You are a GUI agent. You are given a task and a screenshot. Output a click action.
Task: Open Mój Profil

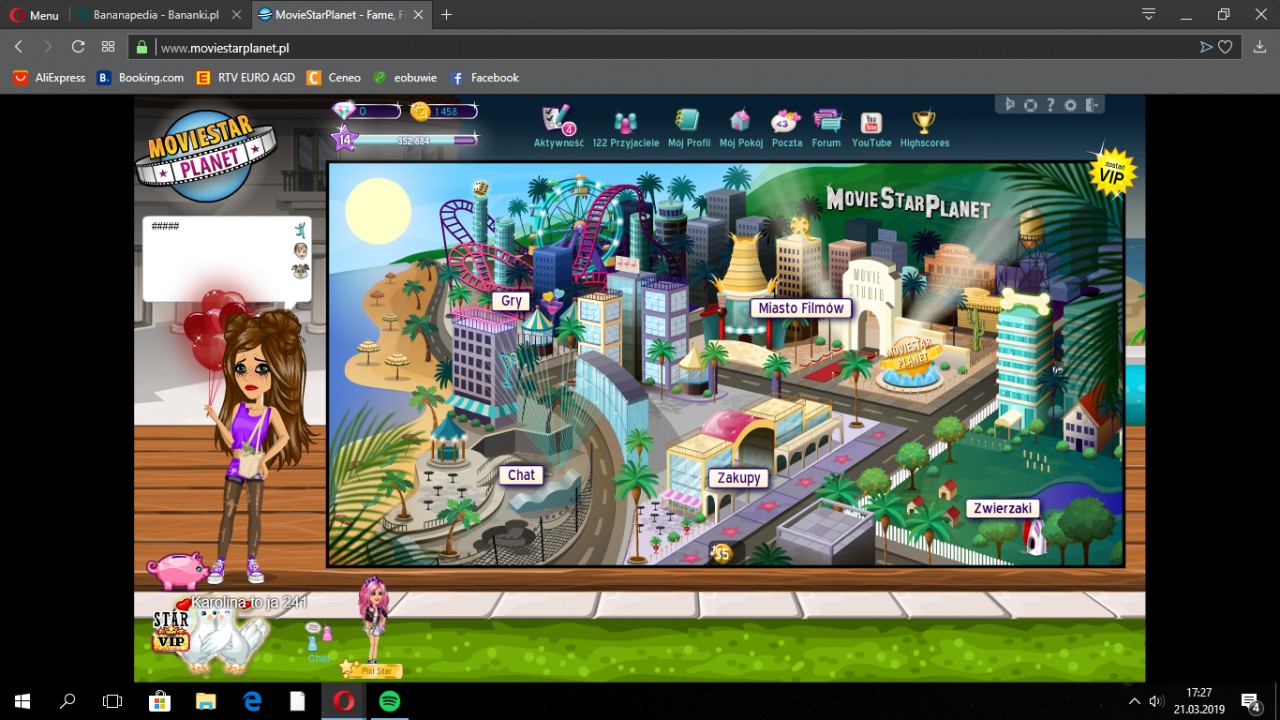tap(689, 128)
